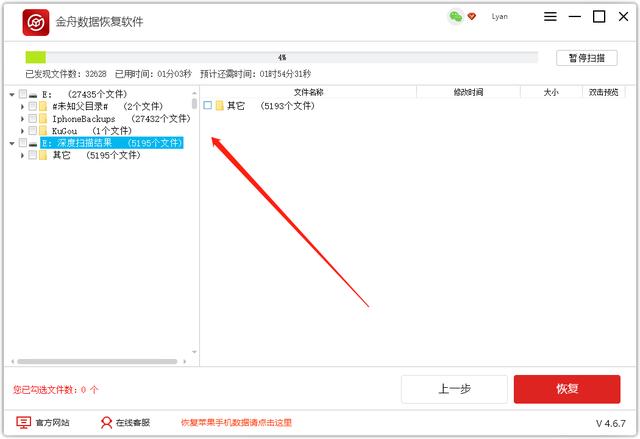The height and width of the screenshot is (439, 640).
Task: Click the official website monitor icon
Action: [x=23, y=423]
